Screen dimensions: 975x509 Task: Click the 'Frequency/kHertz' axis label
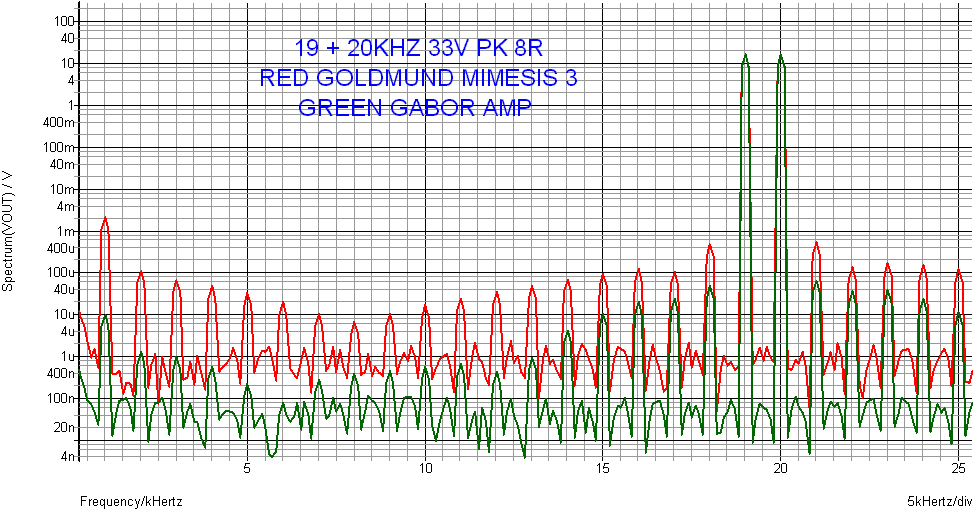pyautogui.click(x=131, y=501)
